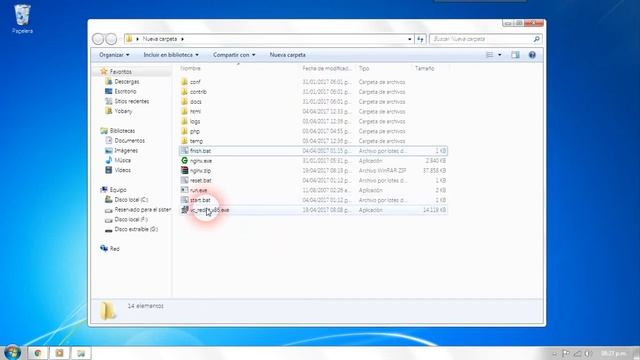Open the Organizar menu
640x360 pixels.
click(114, 55)
